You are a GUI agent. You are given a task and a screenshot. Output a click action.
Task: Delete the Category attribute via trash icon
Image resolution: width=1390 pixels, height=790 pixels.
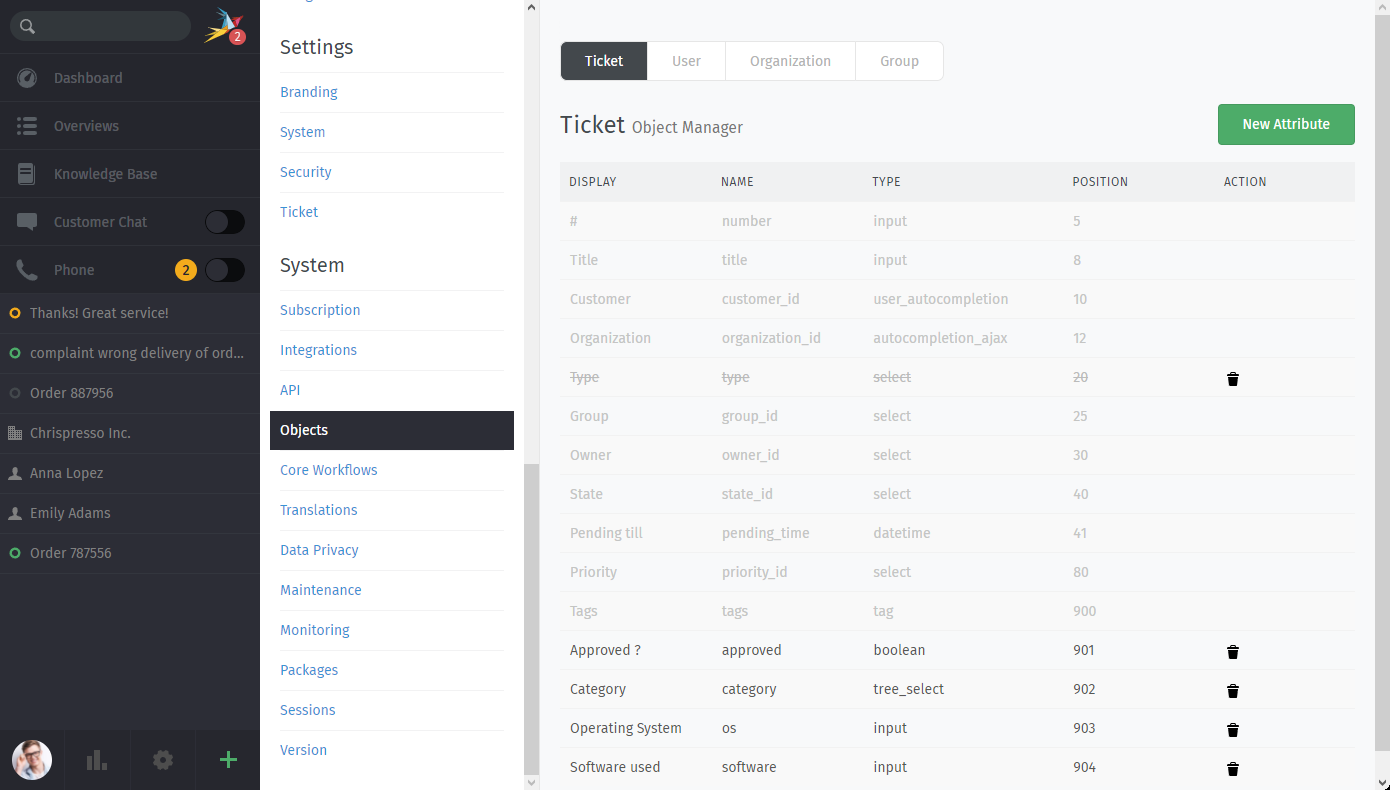tap(1233, 690)
